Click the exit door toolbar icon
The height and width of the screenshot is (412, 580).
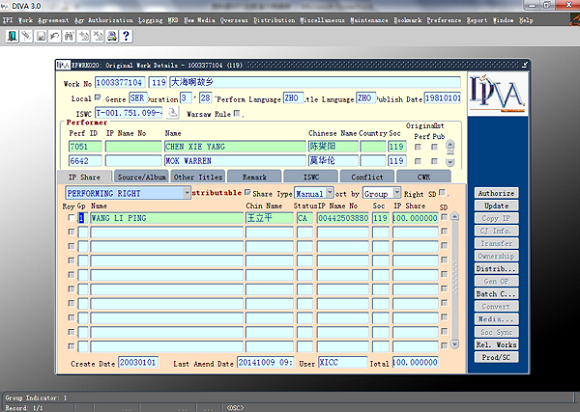coord(12,36)
